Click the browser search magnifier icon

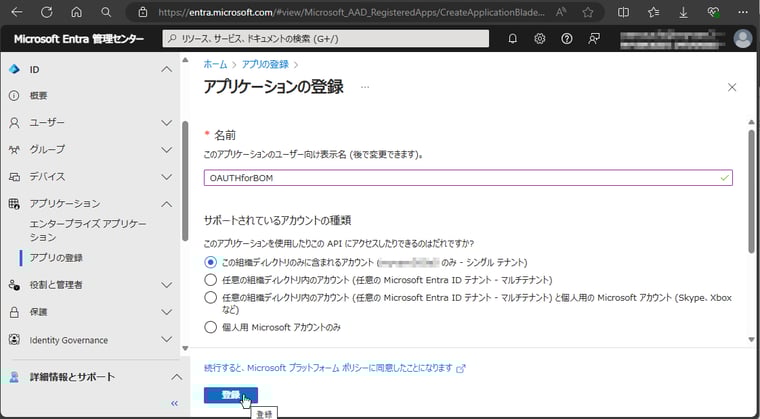click(106, 12)
